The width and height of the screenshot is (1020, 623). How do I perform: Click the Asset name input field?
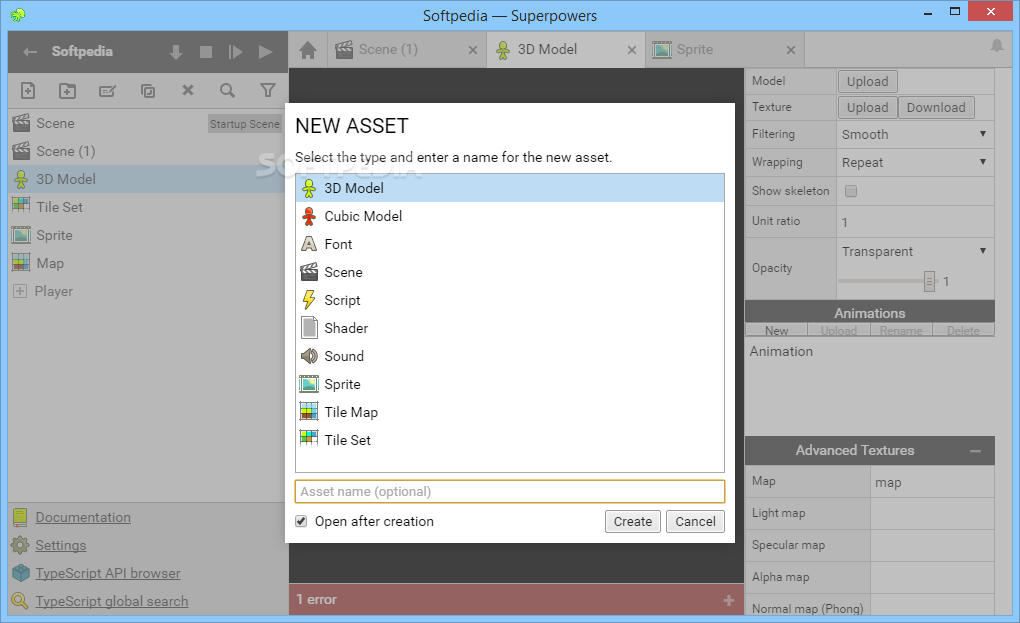[x=510, y=492]
